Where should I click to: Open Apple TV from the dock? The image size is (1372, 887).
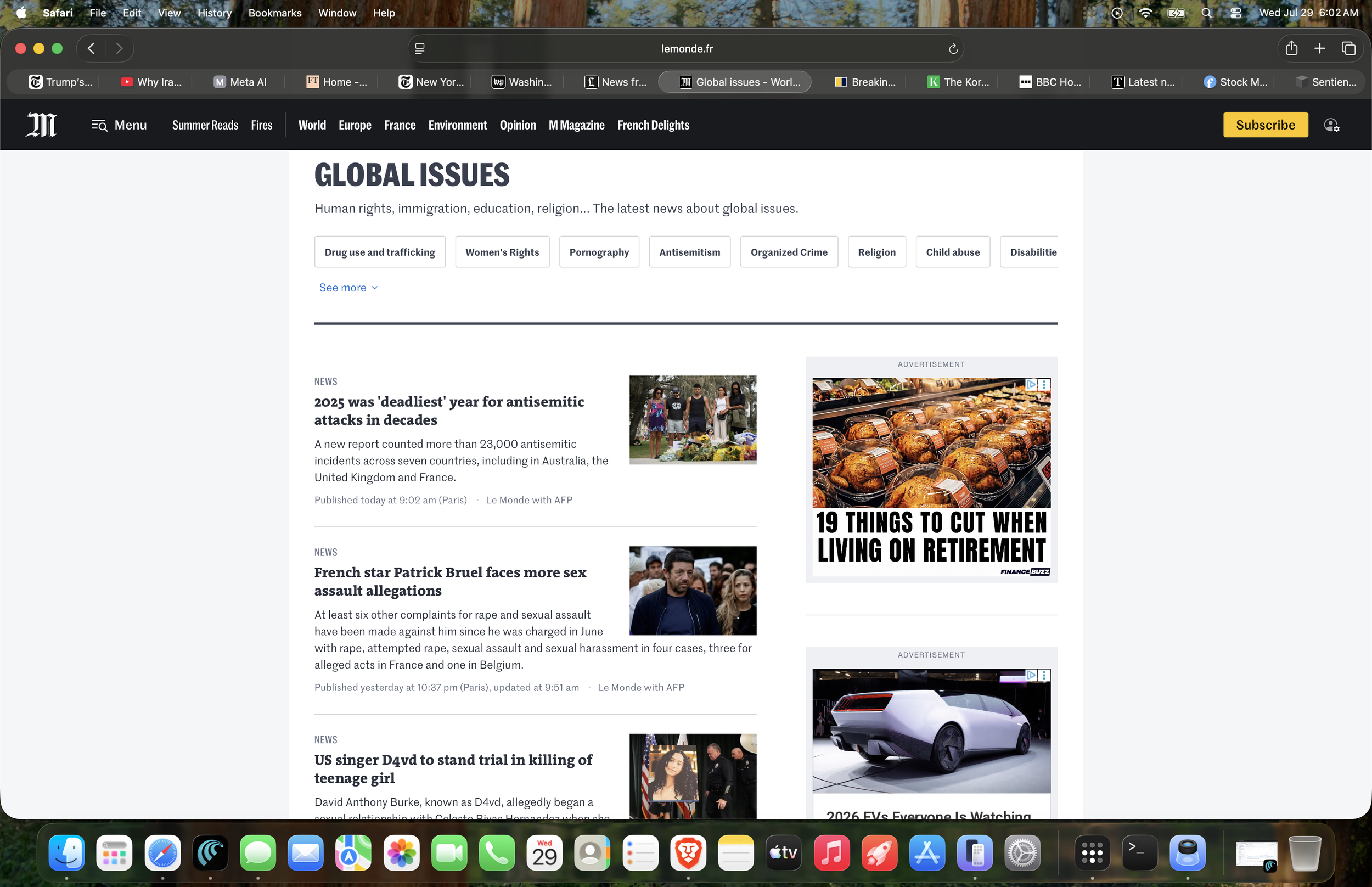tap(784, 852)
